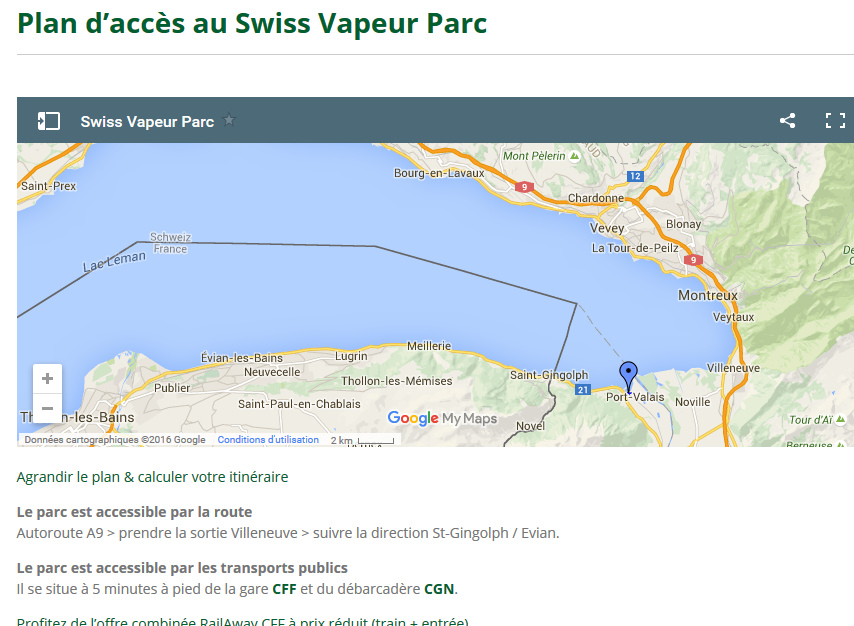
Task: Click the Montreux label on the map
Action: click(707, 295)
